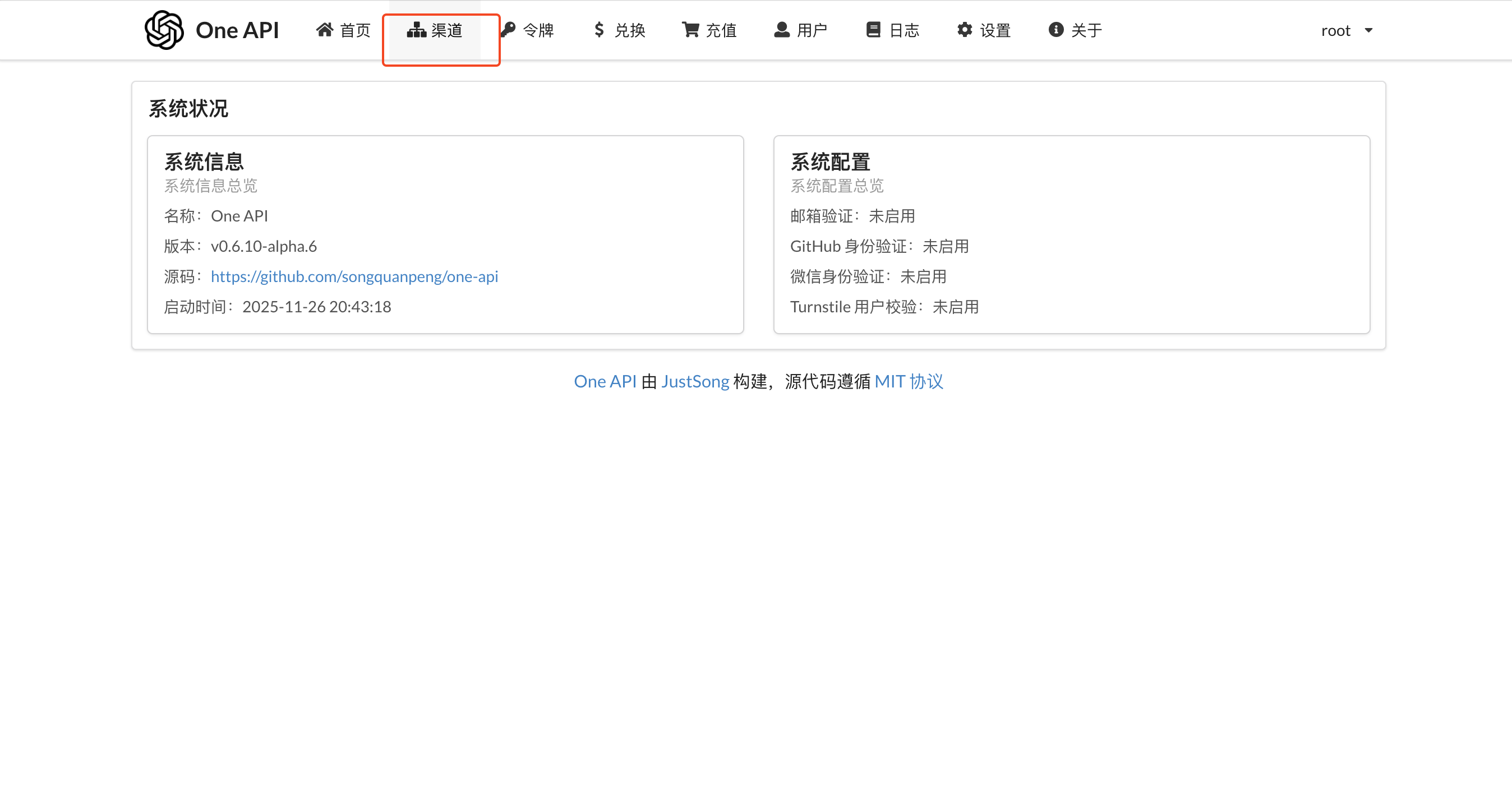
Task: Click the user person icon
Action: pyautogui.click(x=782, y=30)
